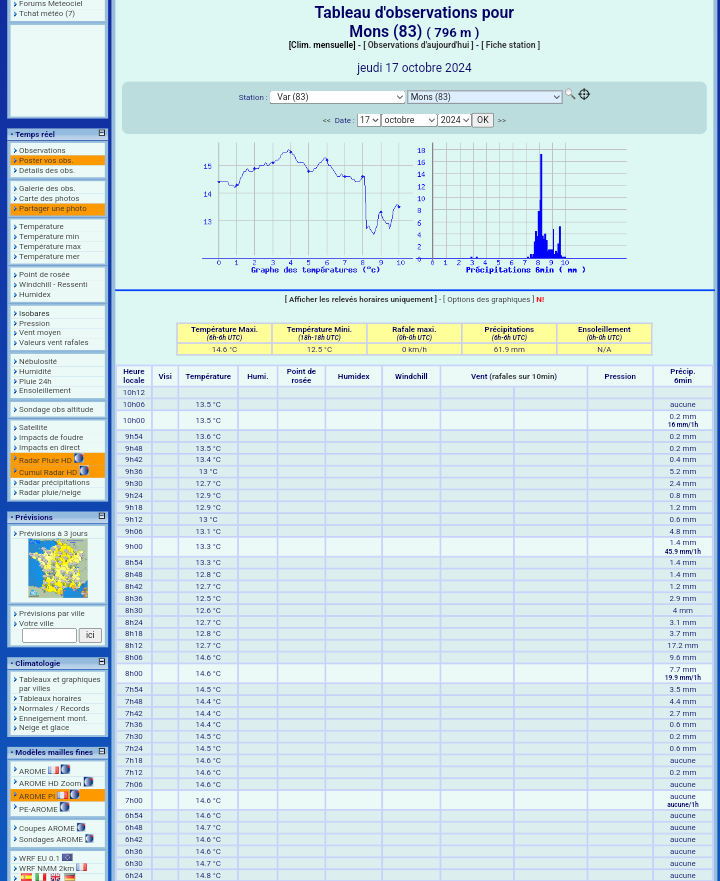720x881 pixels.
Task: Open Isobares sidebar link
Action: (34, 314)
